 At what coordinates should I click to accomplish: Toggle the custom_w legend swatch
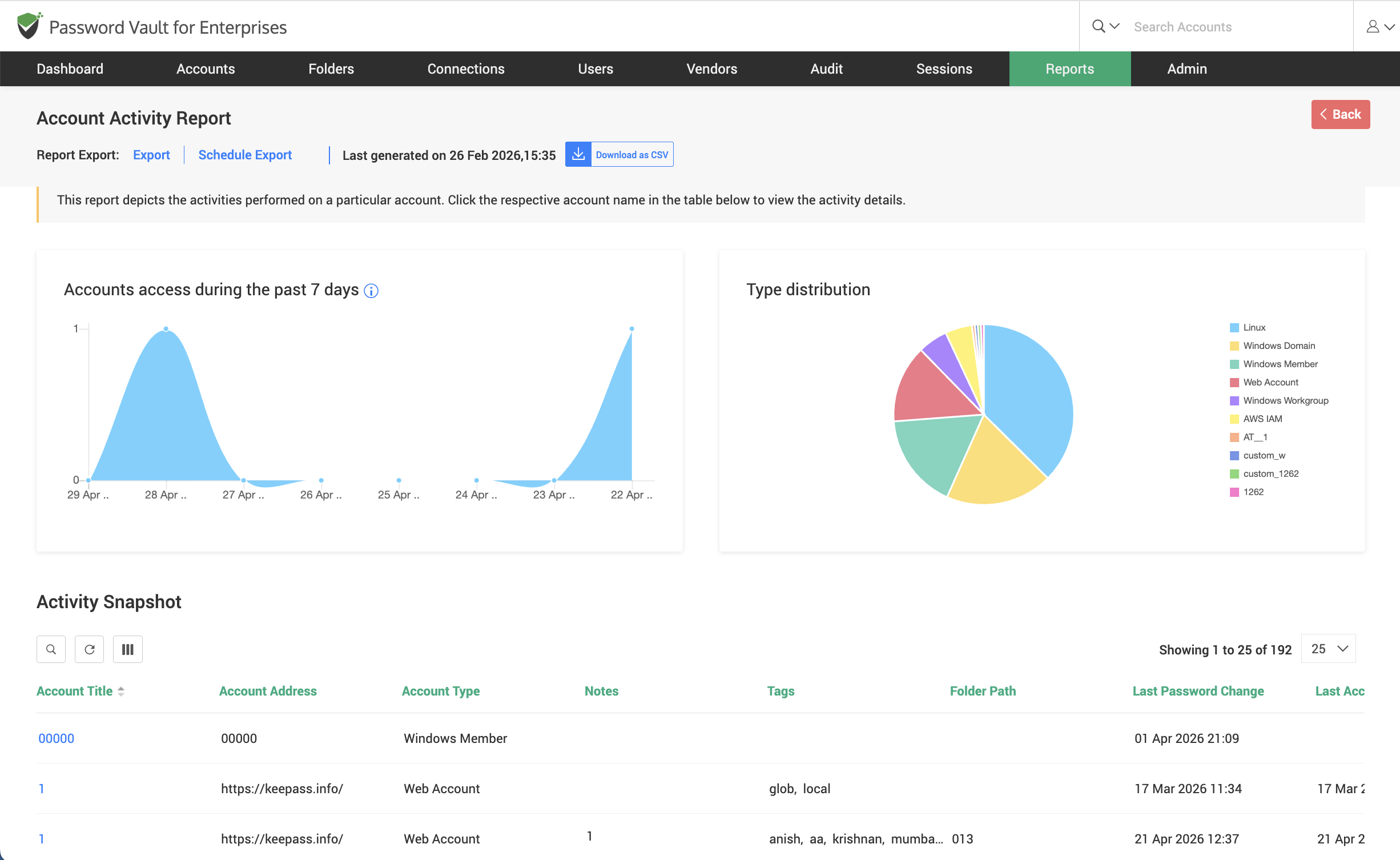(1234, 456)
